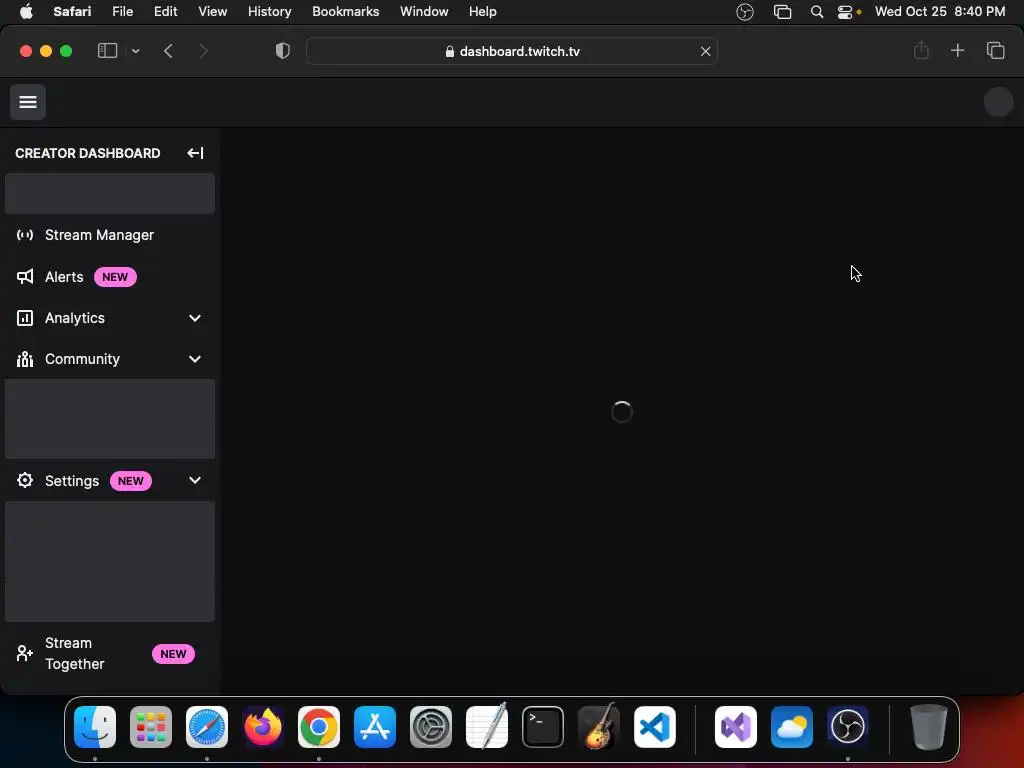Click the user avatar in top right

pos(999,102)
